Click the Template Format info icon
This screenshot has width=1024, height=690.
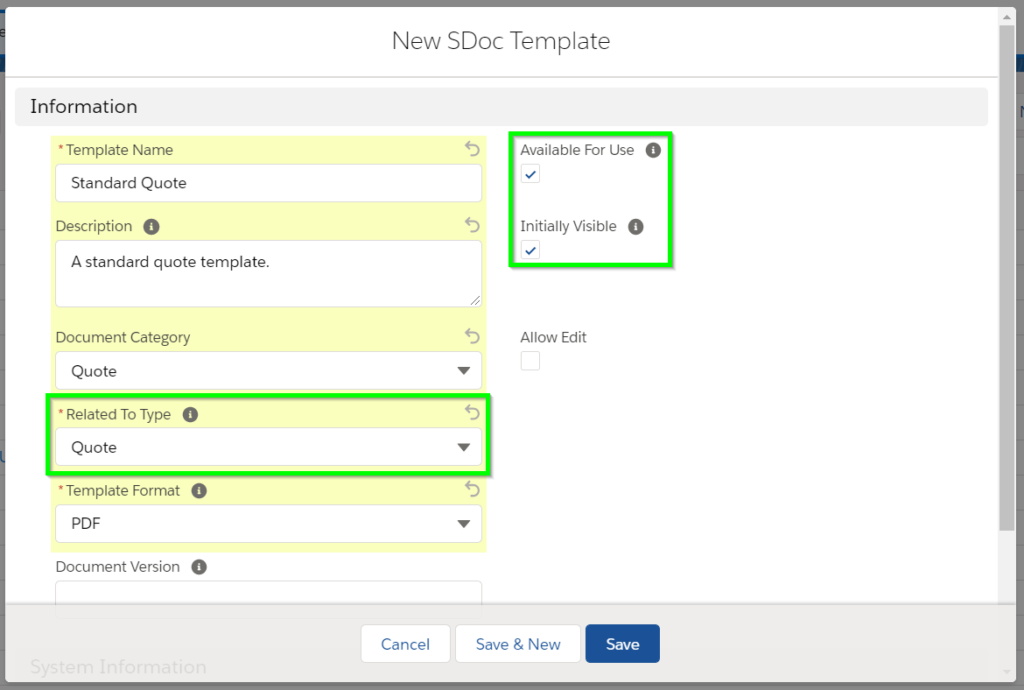point(199,490)
